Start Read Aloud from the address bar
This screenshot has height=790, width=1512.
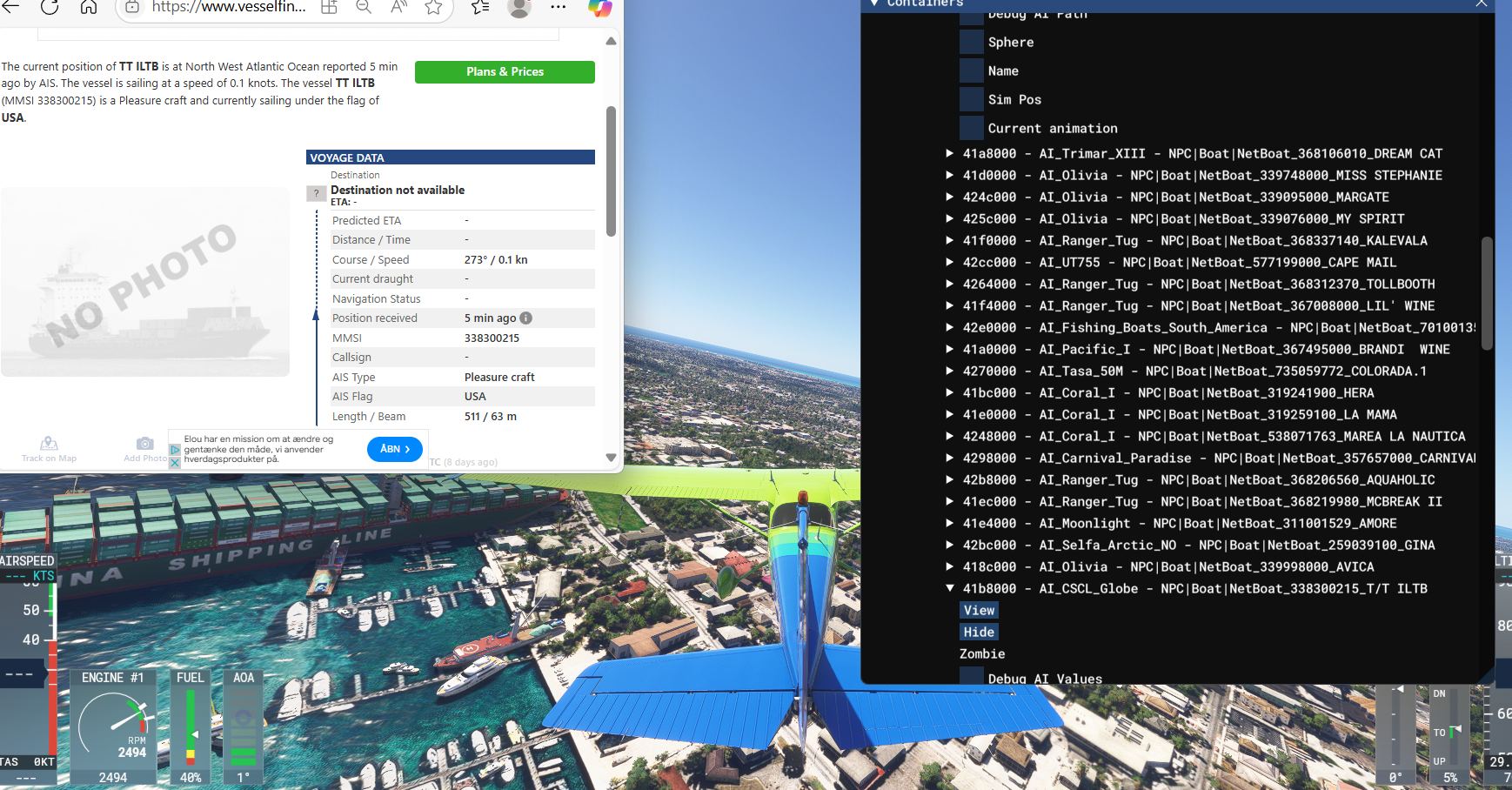coord(398,7)
